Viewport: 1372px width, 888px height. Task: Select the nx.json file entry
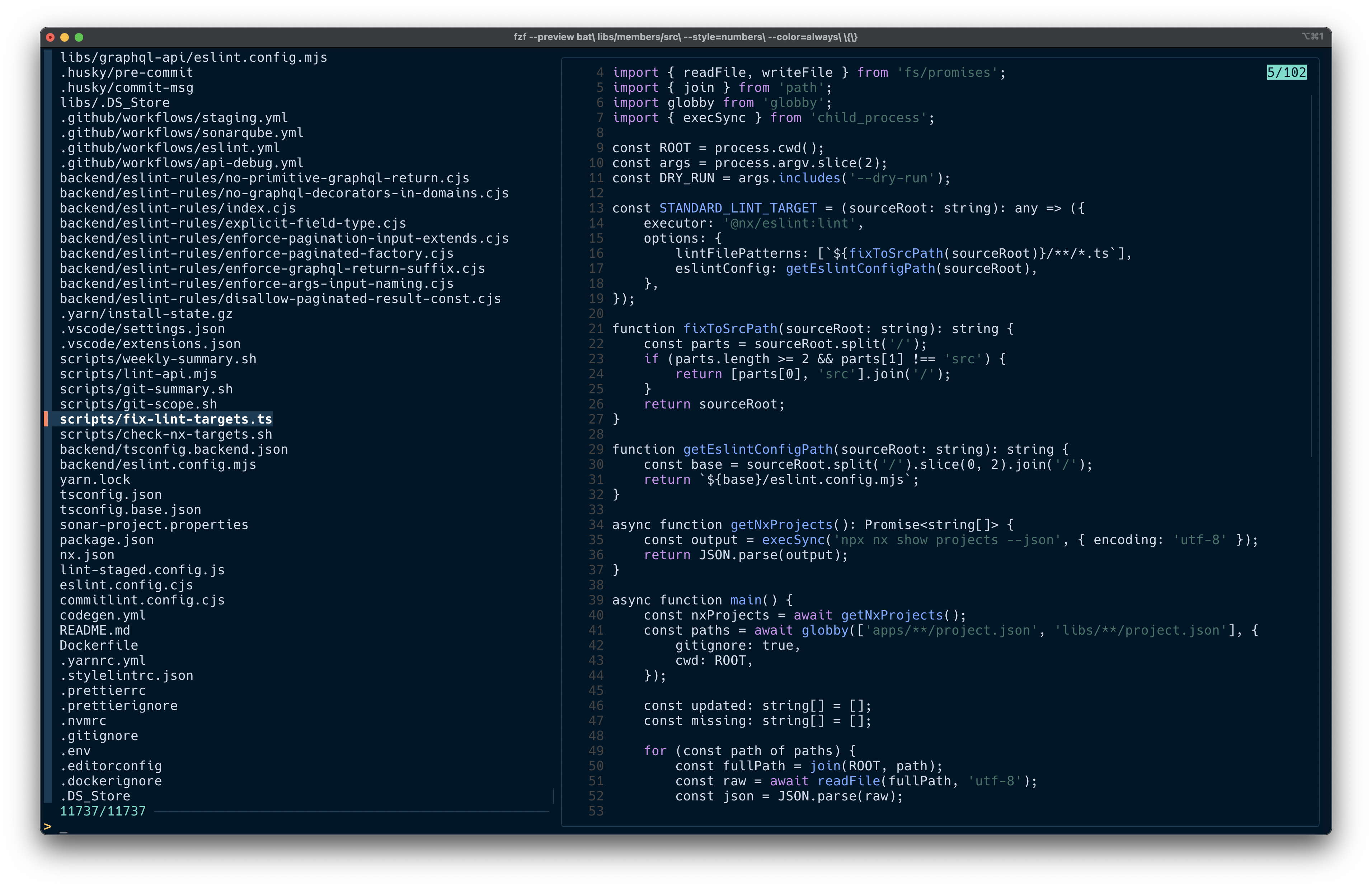click(x=86, y=555)
